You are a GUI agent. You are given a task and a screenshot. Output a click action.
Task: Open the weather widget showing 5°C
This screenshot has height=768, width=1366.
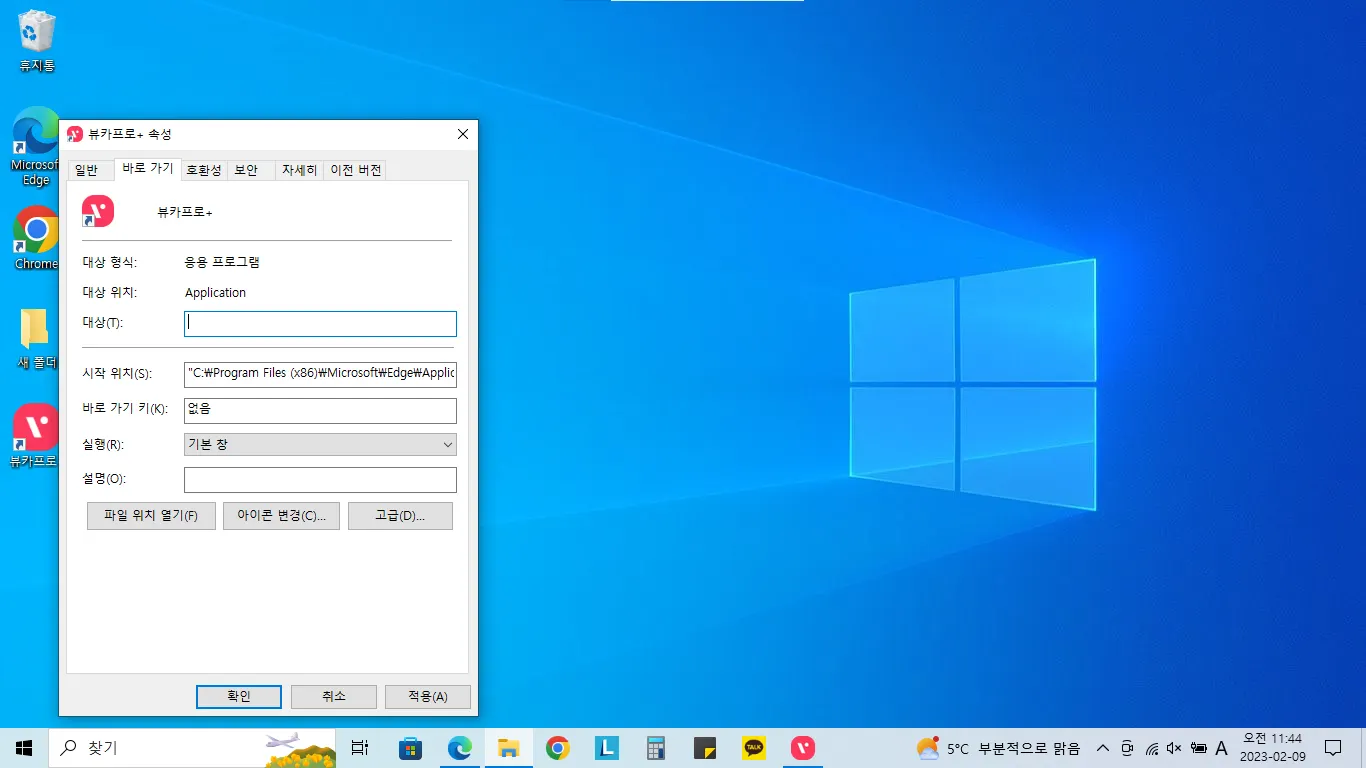point(998,748)
